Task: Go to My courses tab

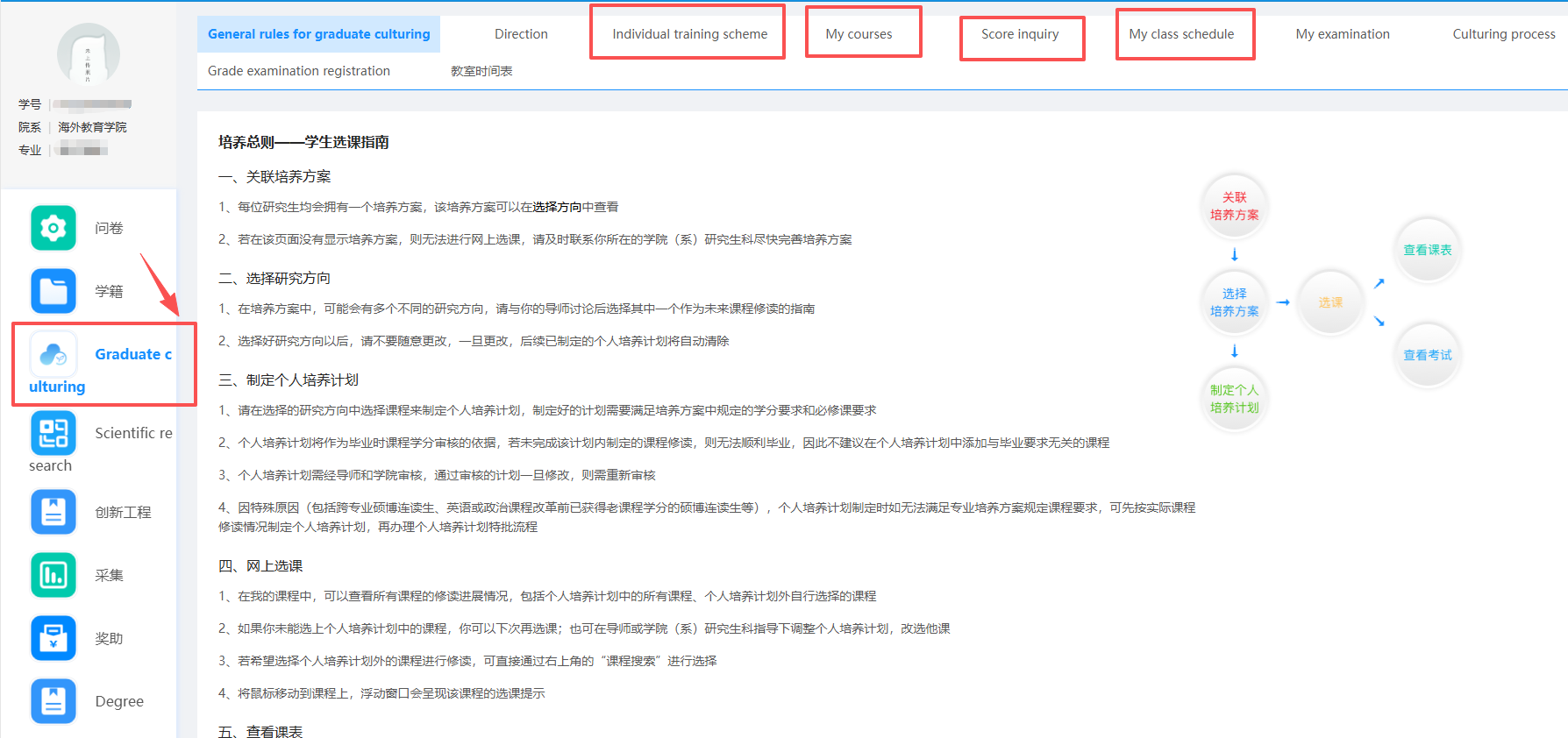Action: pos(859,34)
